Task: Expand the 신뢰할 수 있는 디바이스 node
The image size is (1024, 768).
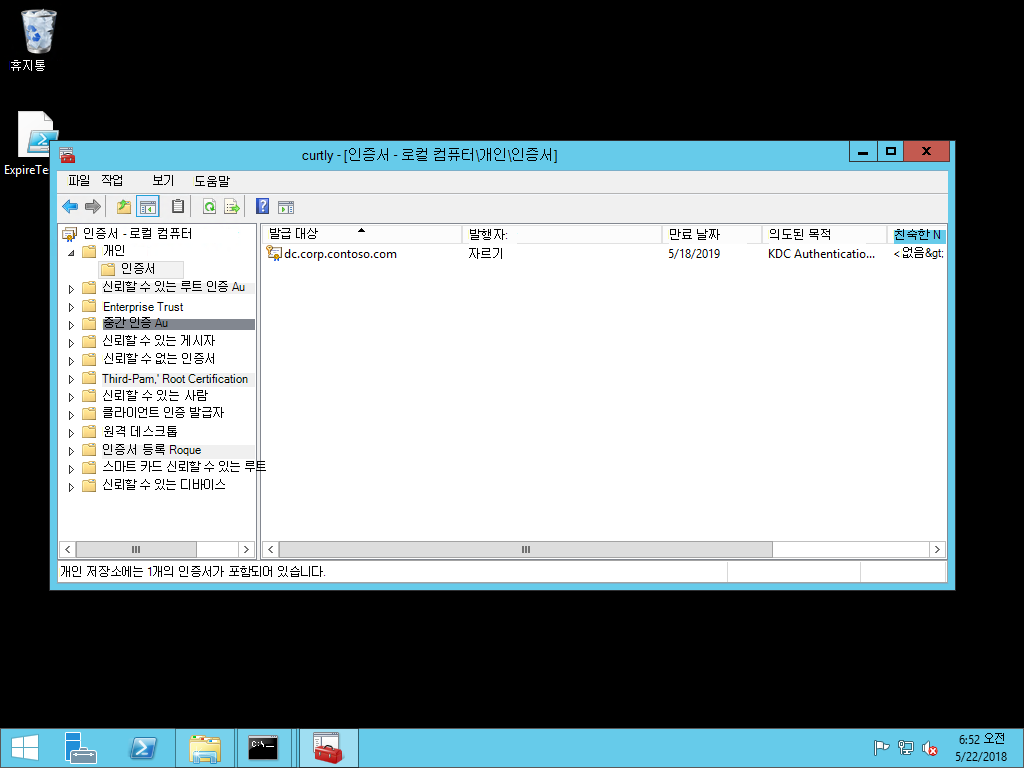Action: pyautogui.click(x=71, y=487)
